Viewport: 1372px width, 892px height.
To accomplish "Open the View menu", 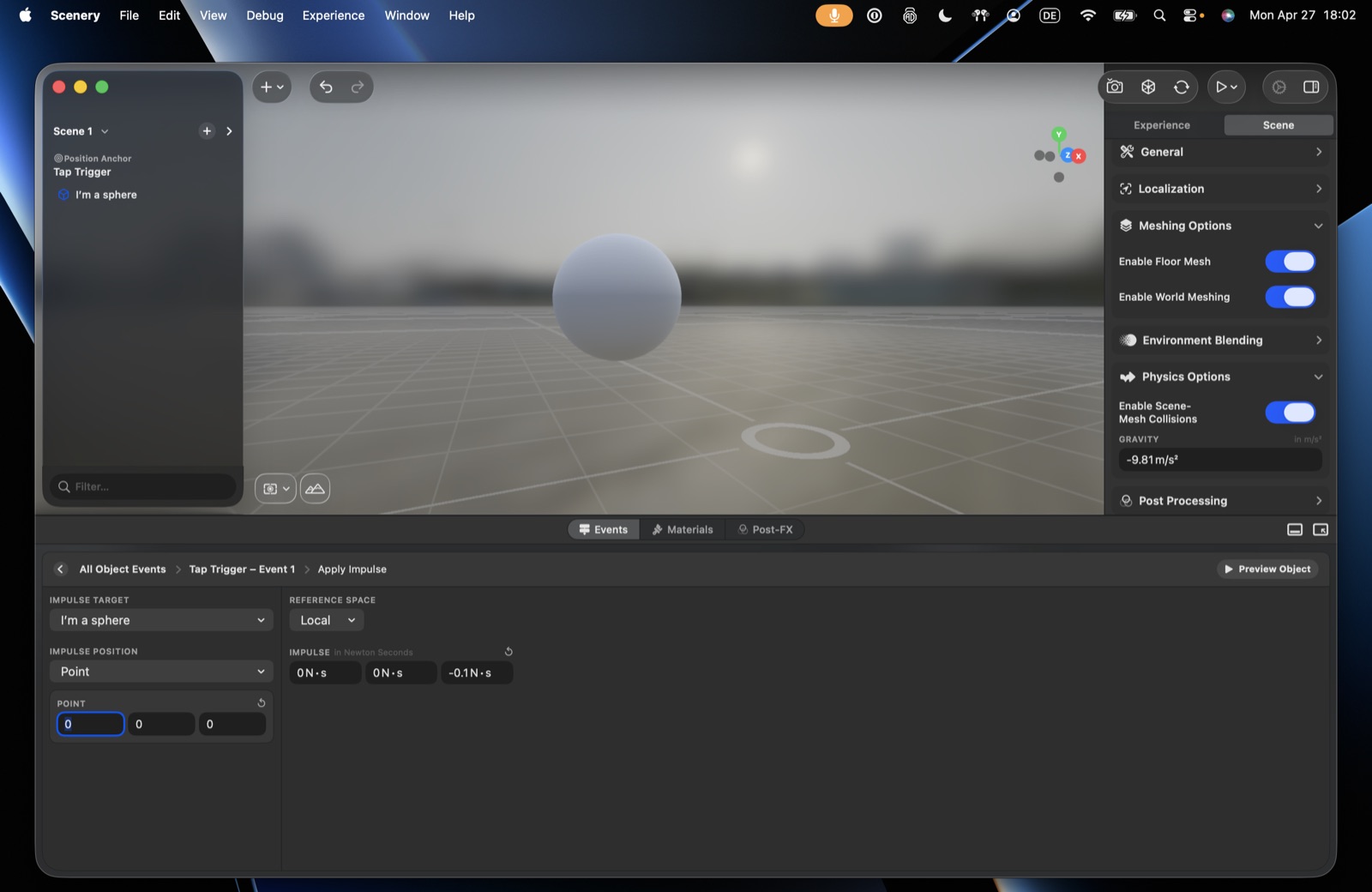I will coord(214,15).
